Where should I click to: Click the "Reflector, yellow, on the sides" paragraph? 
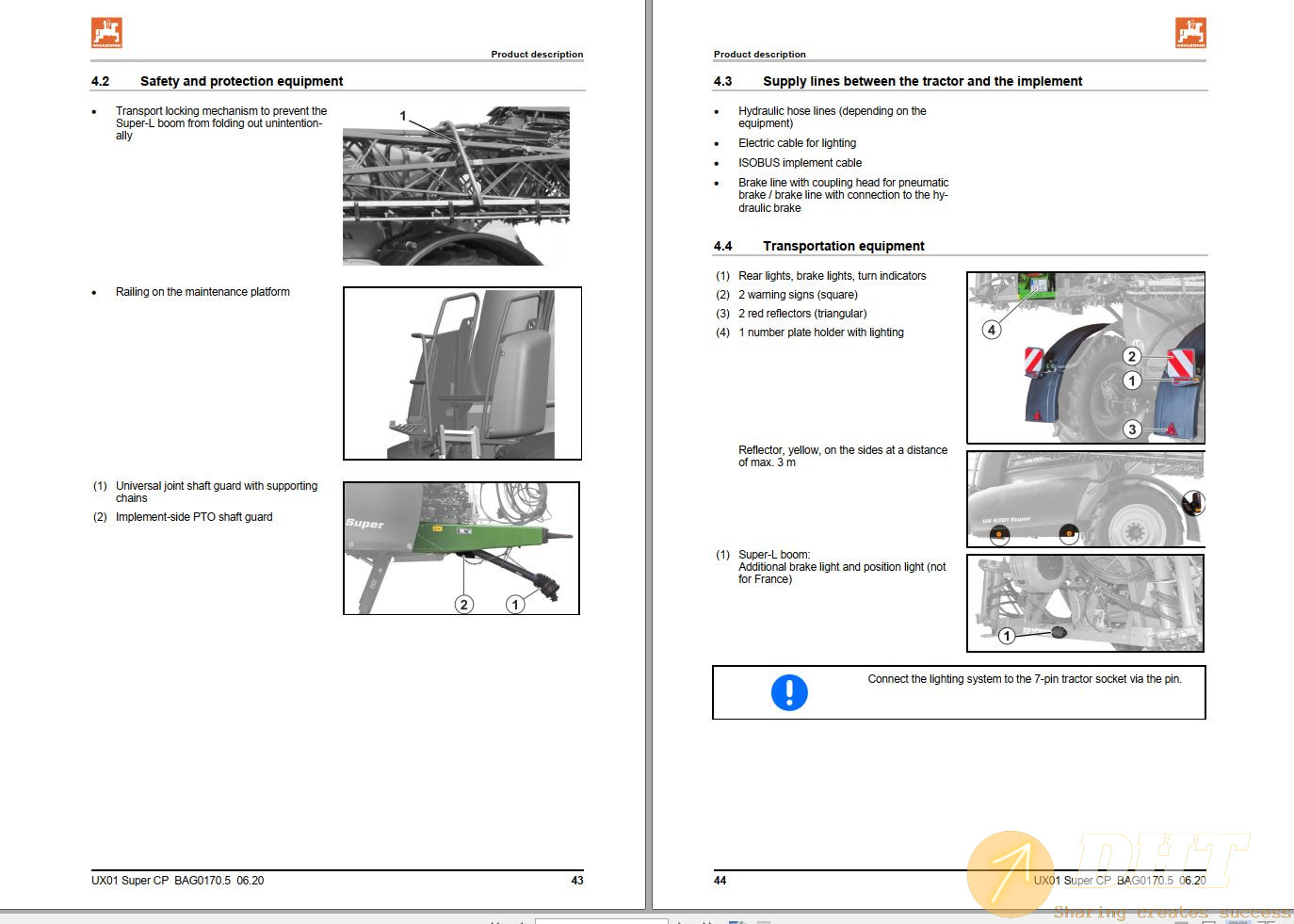pyautogui.click(x=843, y=456)
